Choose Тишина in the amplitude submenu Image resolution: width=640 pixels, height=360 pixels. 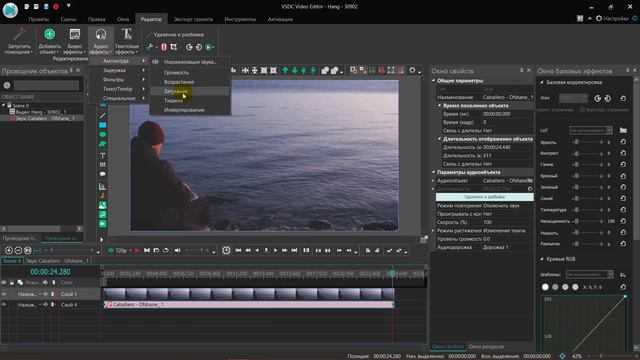tap(190, 100)
